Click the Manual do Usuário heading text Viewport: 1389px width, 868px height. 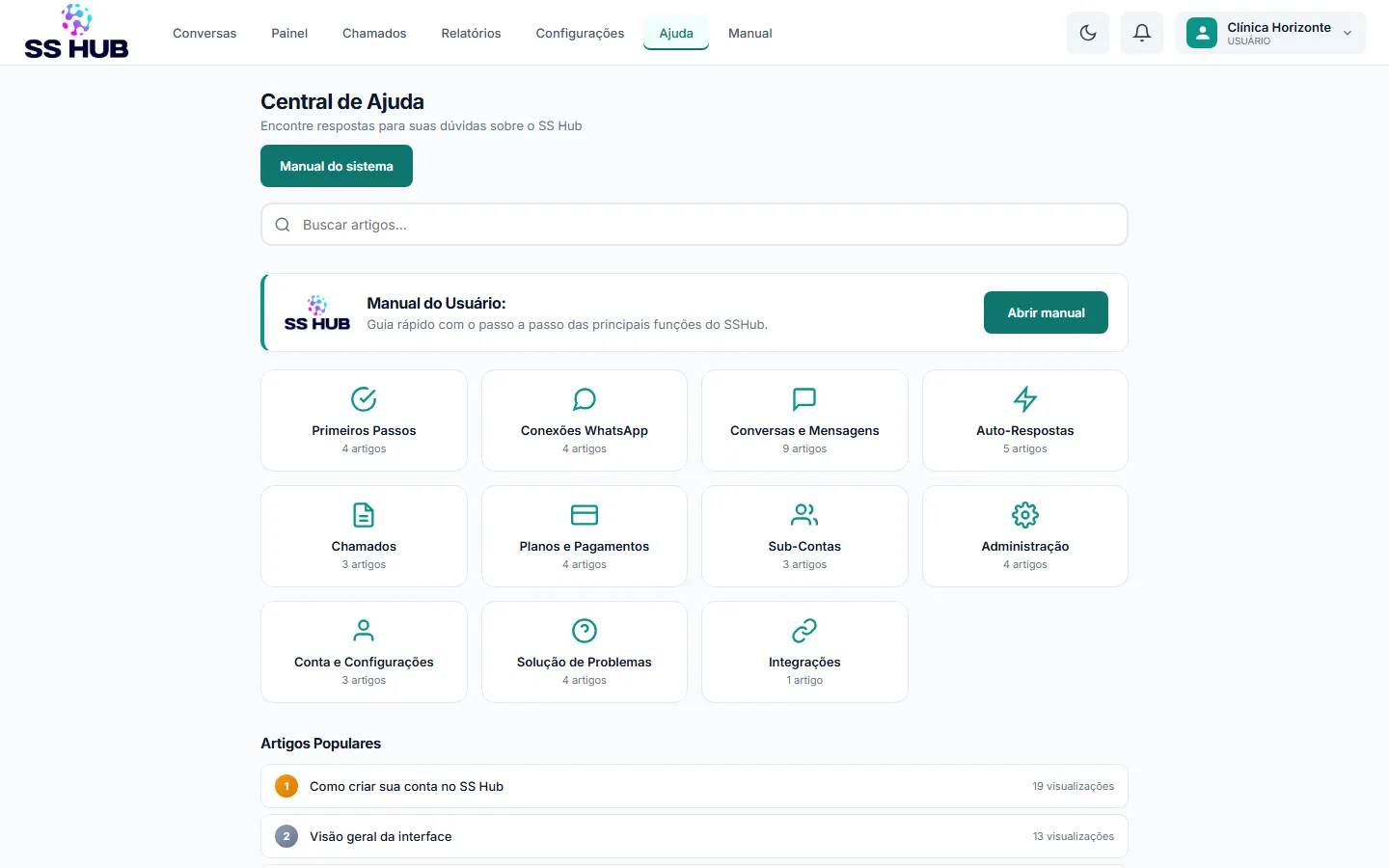coord(436,303)
